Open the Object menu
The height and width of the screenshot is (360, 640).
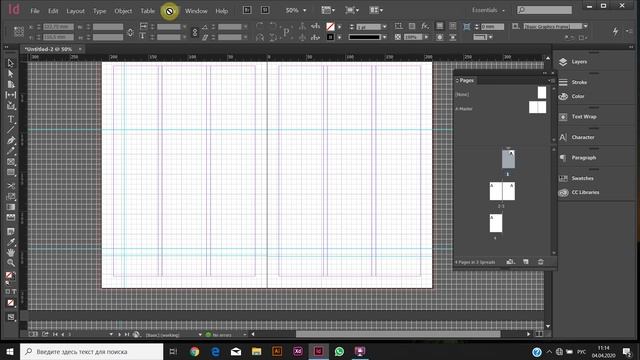click(123, 11)
